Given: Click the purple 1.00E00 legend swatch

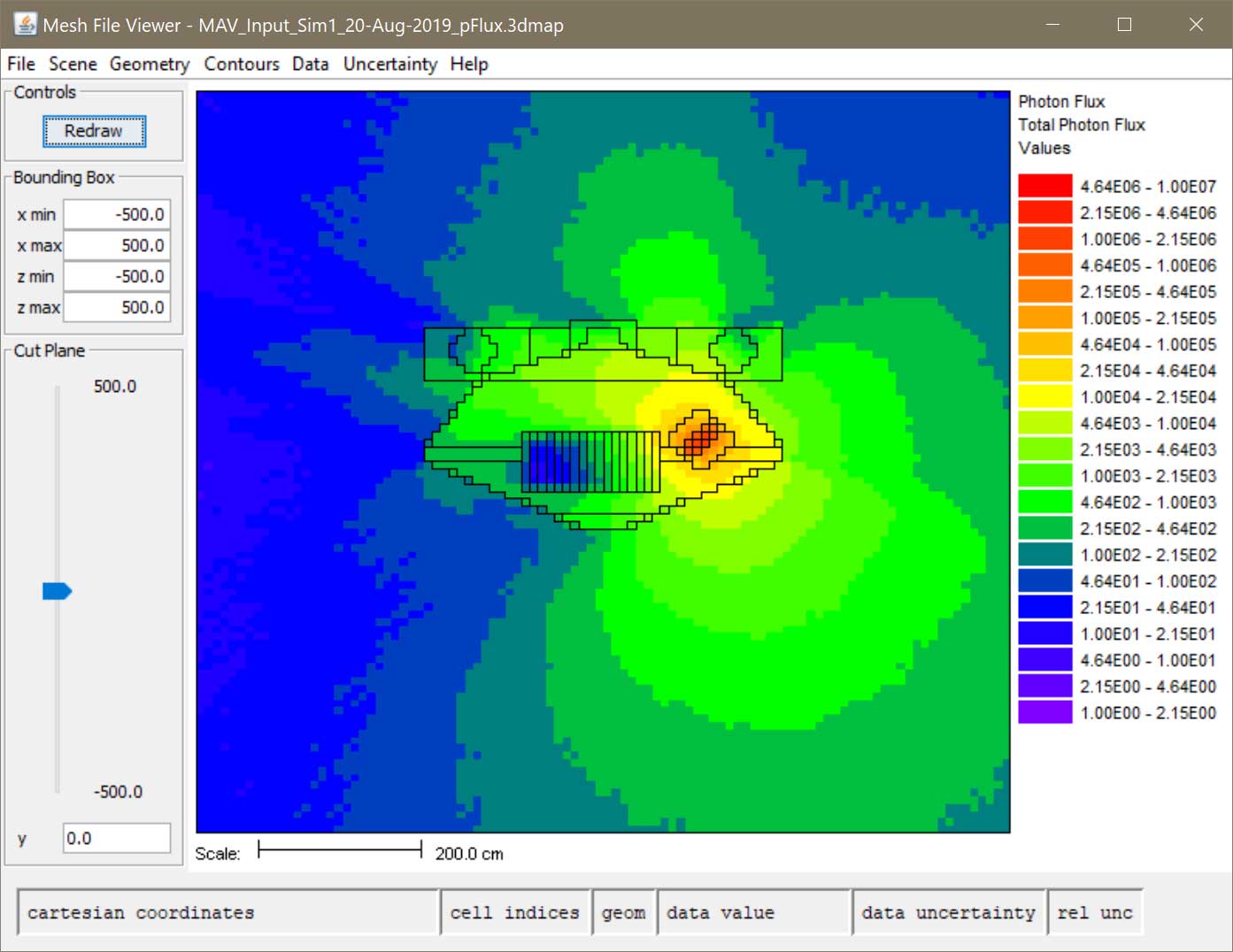Looking at the screenshot, I should point(1045,712).
